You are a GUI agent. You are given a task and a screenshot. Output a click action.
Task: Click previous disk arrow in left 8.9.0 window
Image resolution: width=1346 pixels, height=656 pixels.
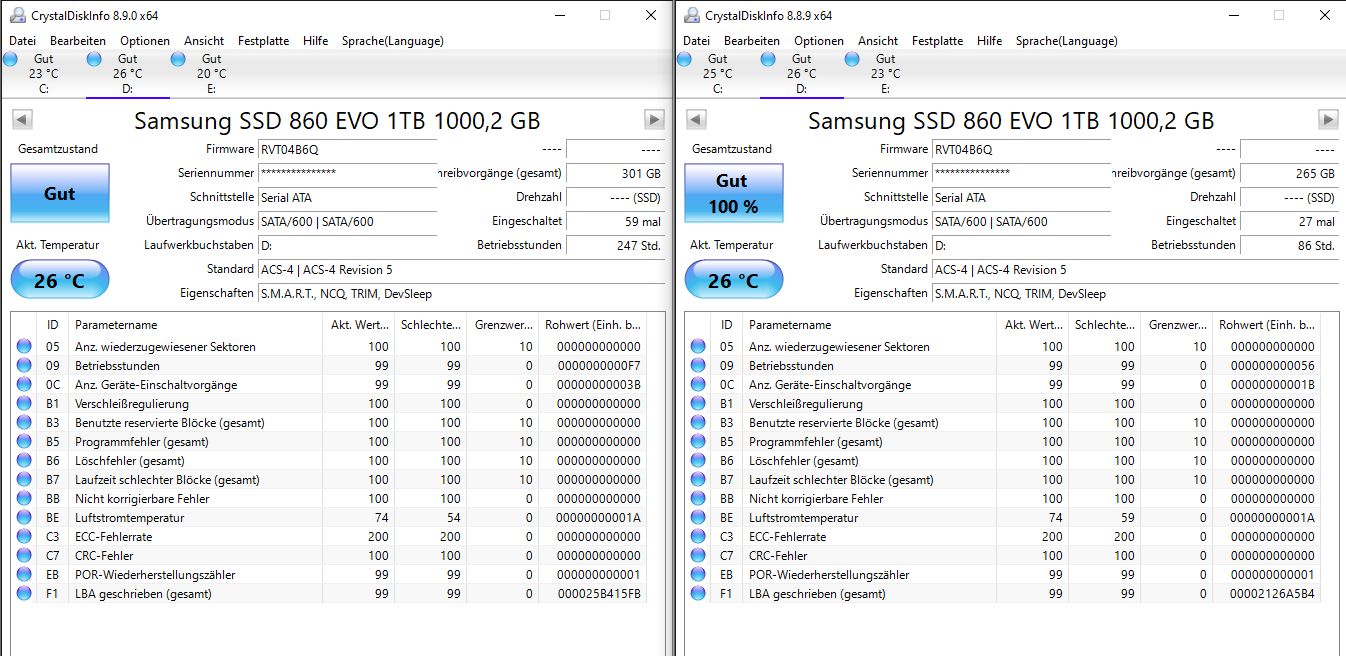22,120
